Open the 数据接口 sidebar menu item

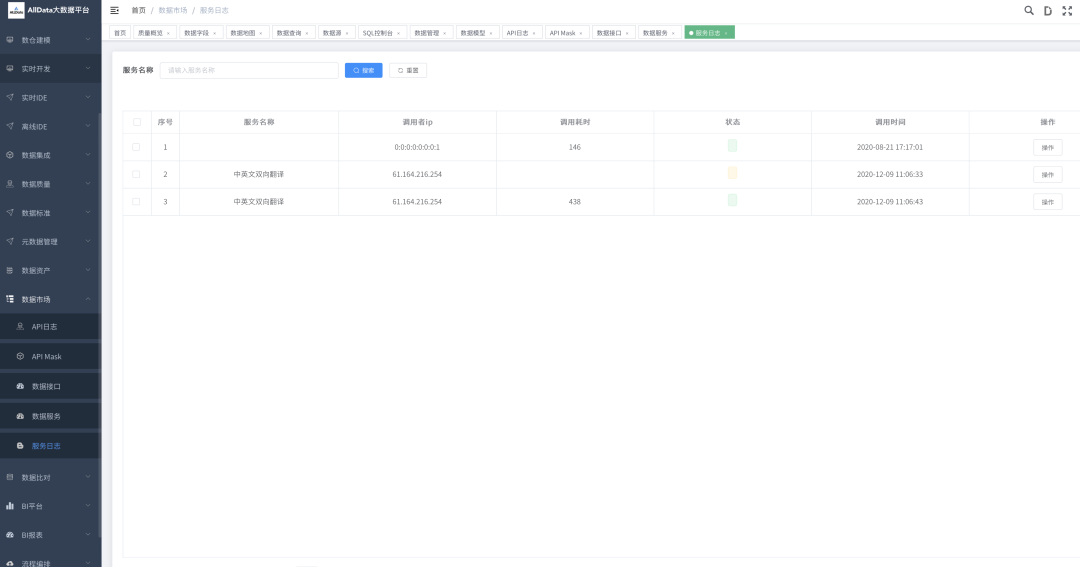[x=46, y=386]
